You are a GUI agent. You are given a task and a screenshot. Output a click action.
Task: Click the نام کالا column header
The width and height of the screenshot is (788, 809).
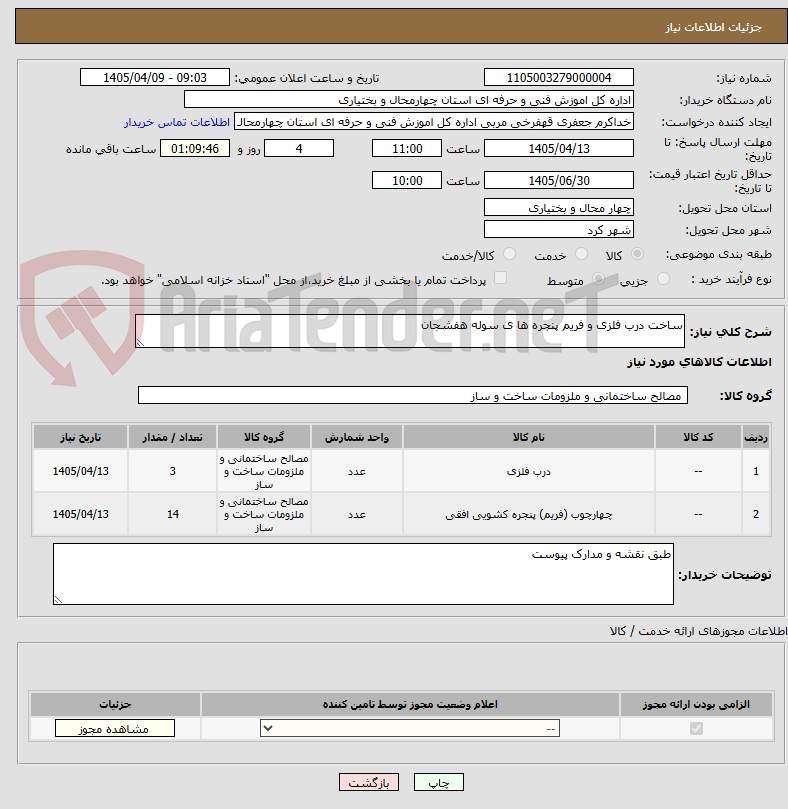tap(528, 437)
